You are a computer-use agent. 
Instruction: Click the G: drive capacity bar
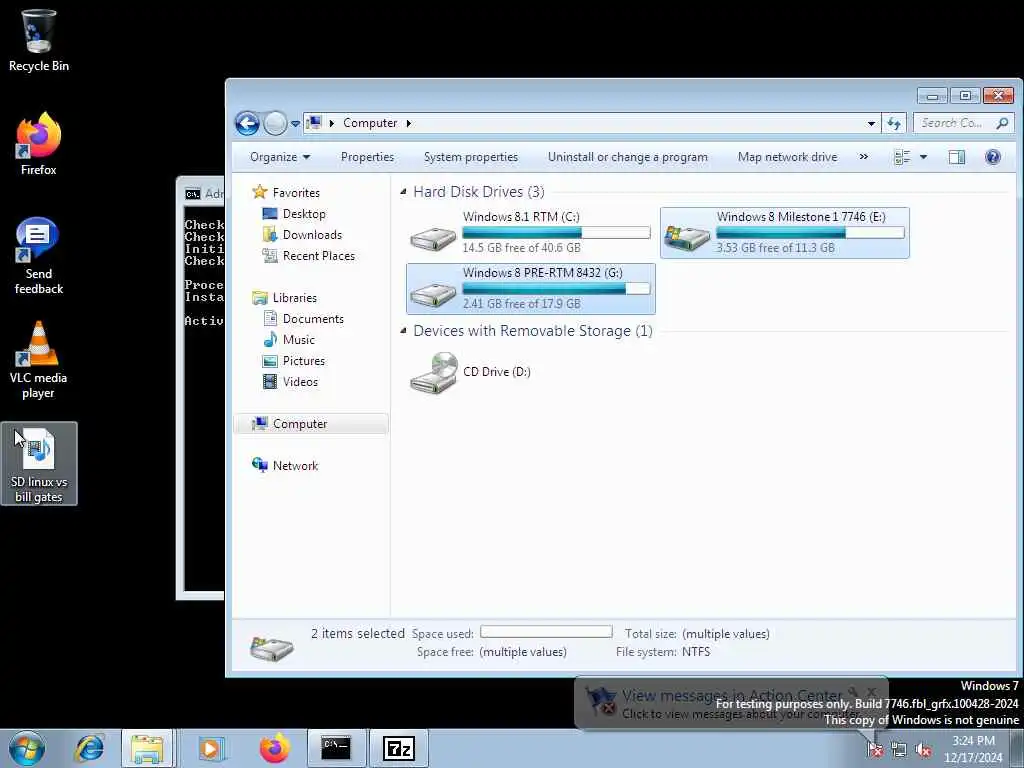[x=556, y=289]
